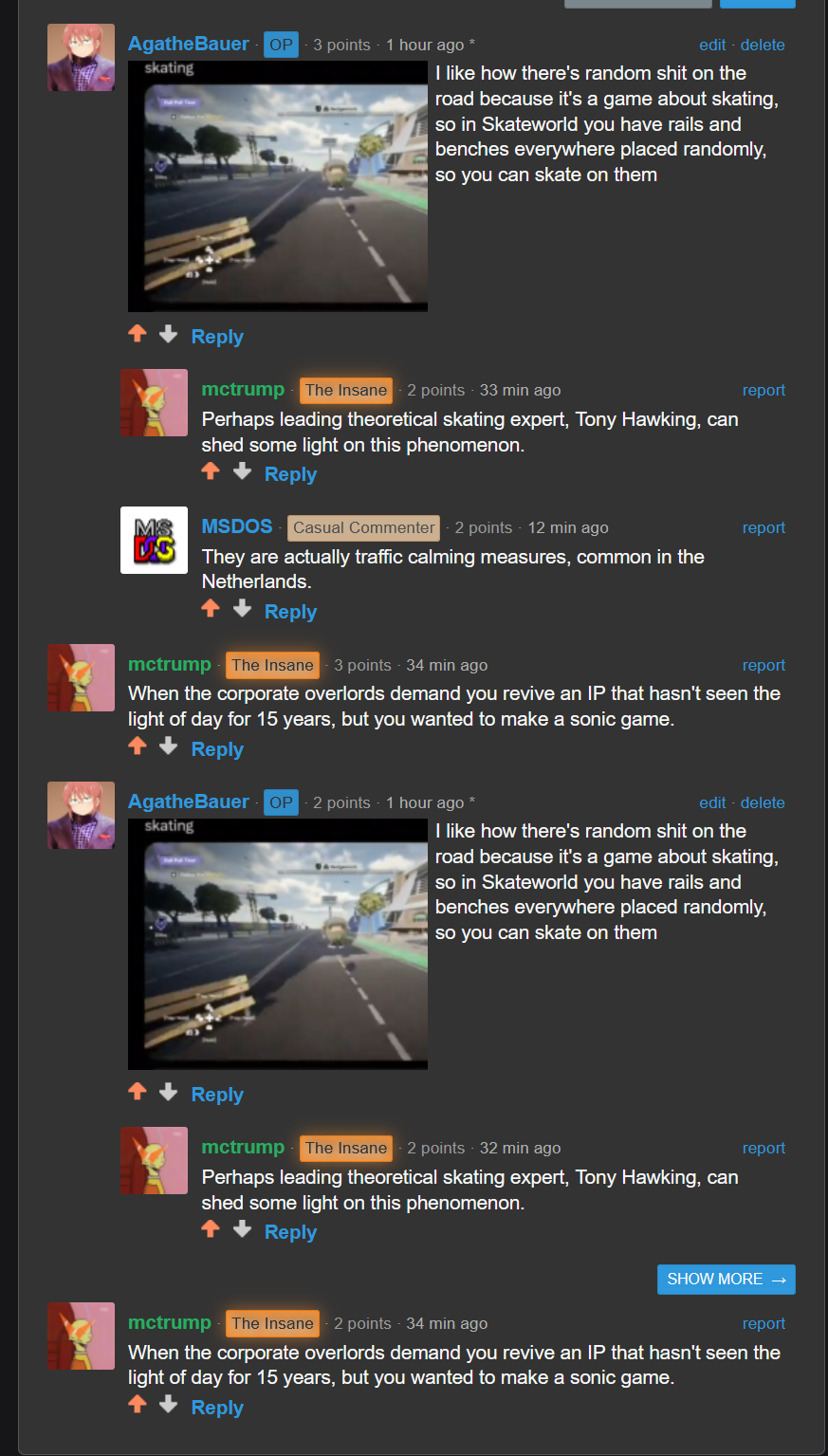
Task: Upvote AgatheBauer's first skating comment
Action: pyautogui.click(x=138, y=334)
